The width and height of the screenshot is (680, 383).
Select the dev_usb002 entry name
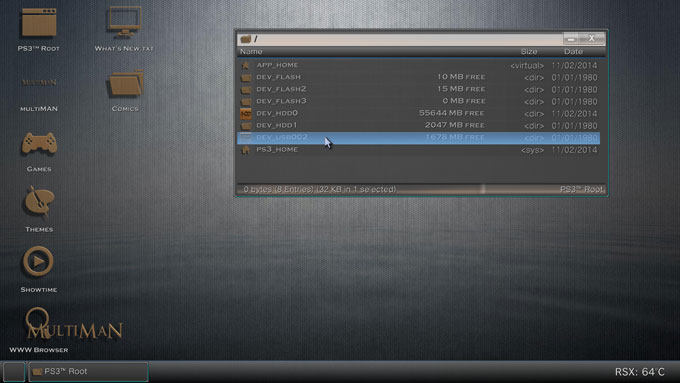[x=282, y=137]
